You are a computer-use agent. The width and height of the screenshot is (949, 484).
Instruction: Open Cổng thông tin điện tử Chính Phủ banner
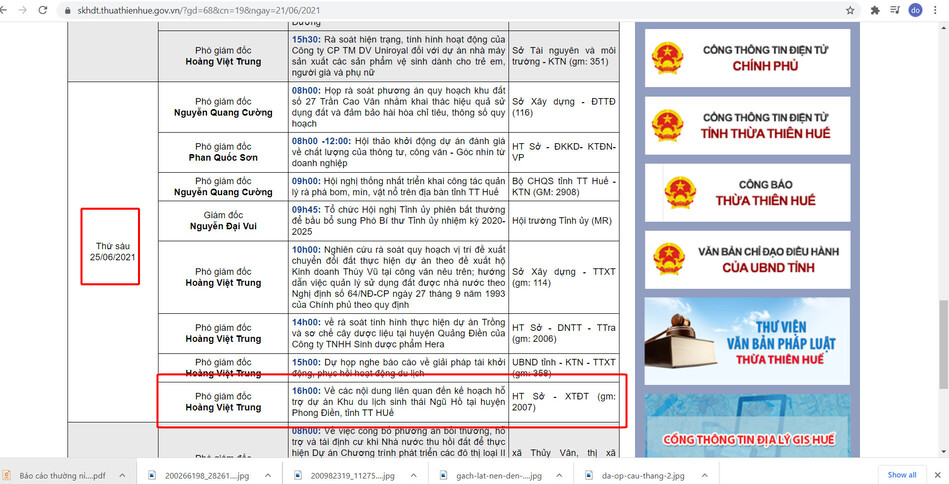pos(747,58)
